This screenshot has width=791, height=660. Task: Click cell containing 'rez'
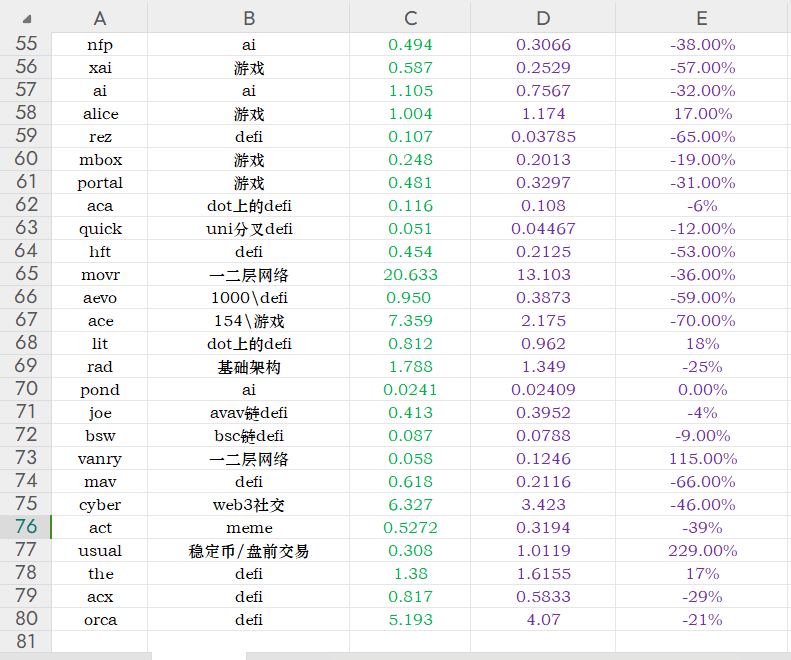tap(99, 137)
